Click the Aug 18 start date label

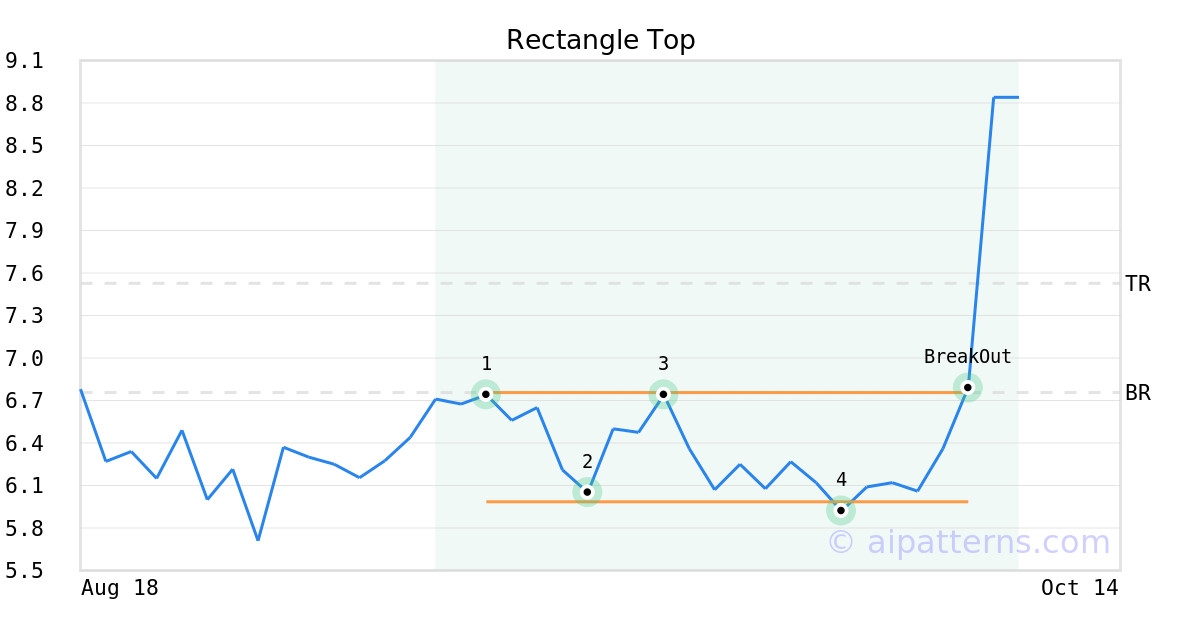[x=119, y=588]
